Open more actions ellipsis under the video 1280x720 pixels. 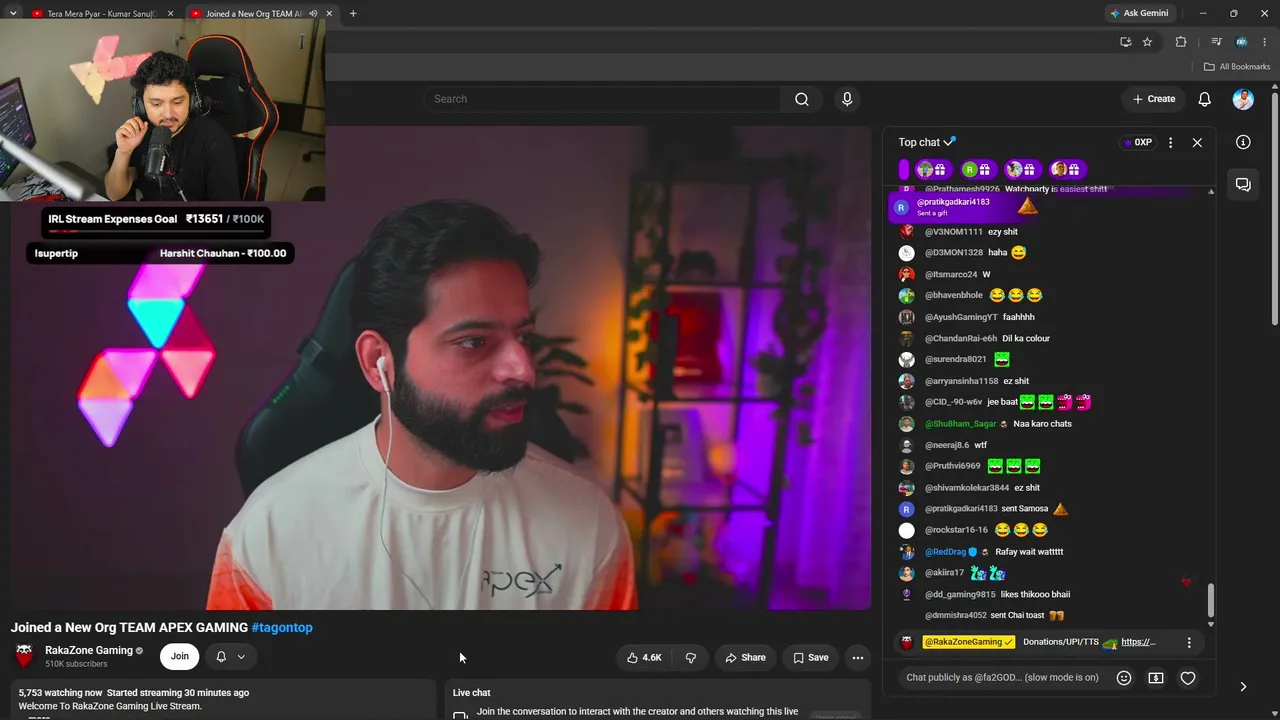[857, 657]
